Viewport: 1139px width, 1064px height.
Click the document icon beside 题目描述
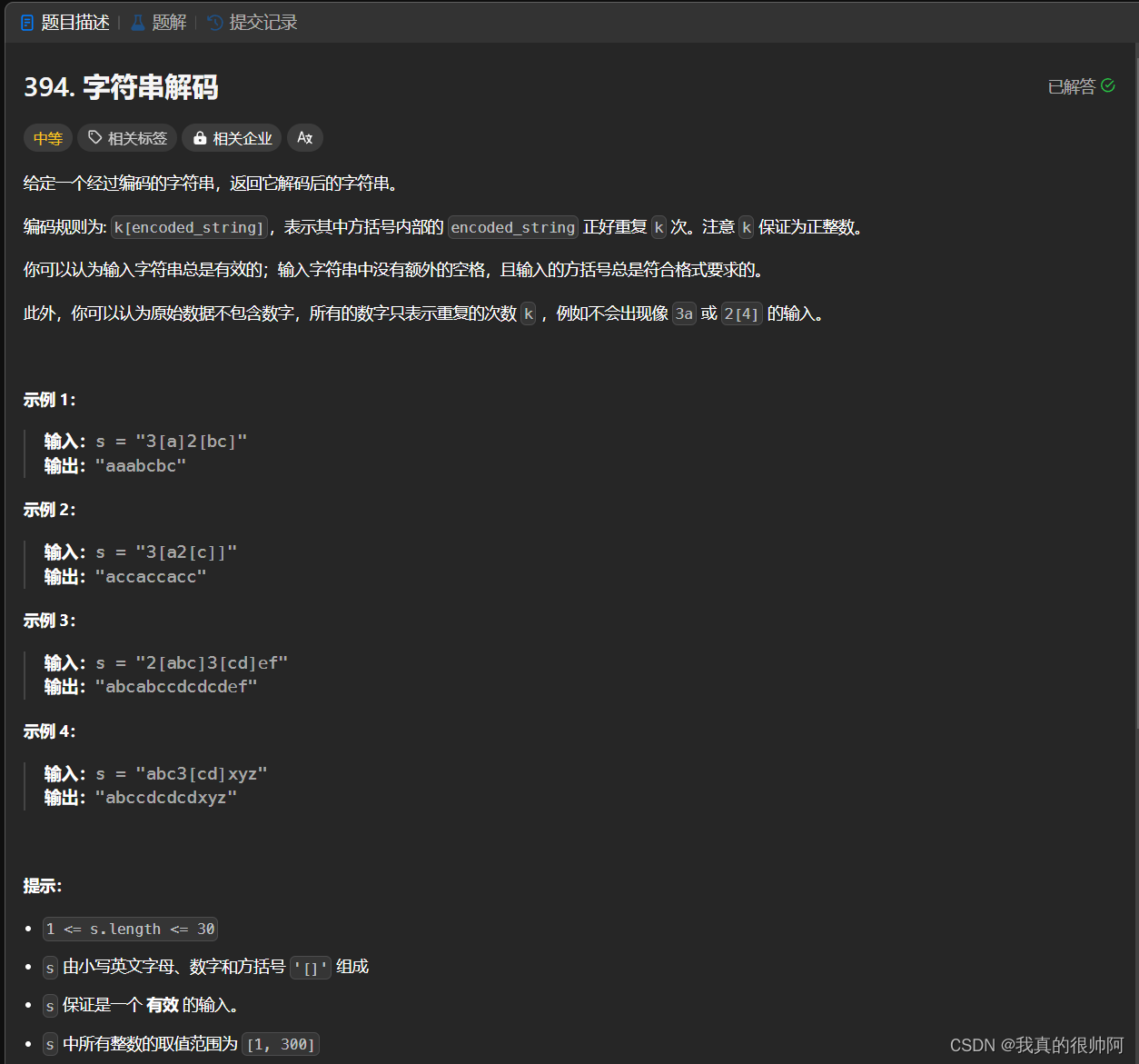click(x=25, y=22)
